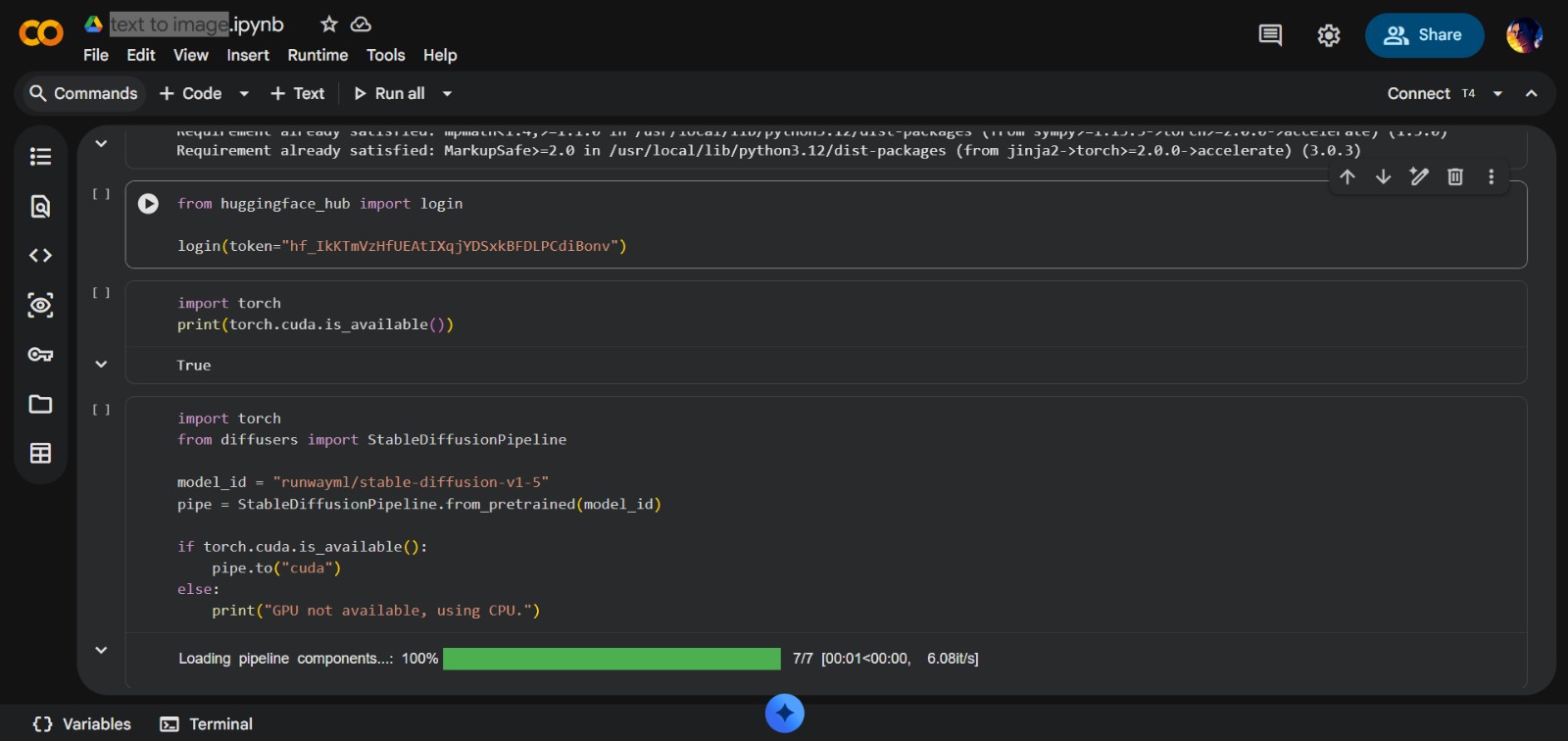The width and height of the screenshot is (1568, 741).
Task: Open the Terminal panel
Action: coord(207,724)
